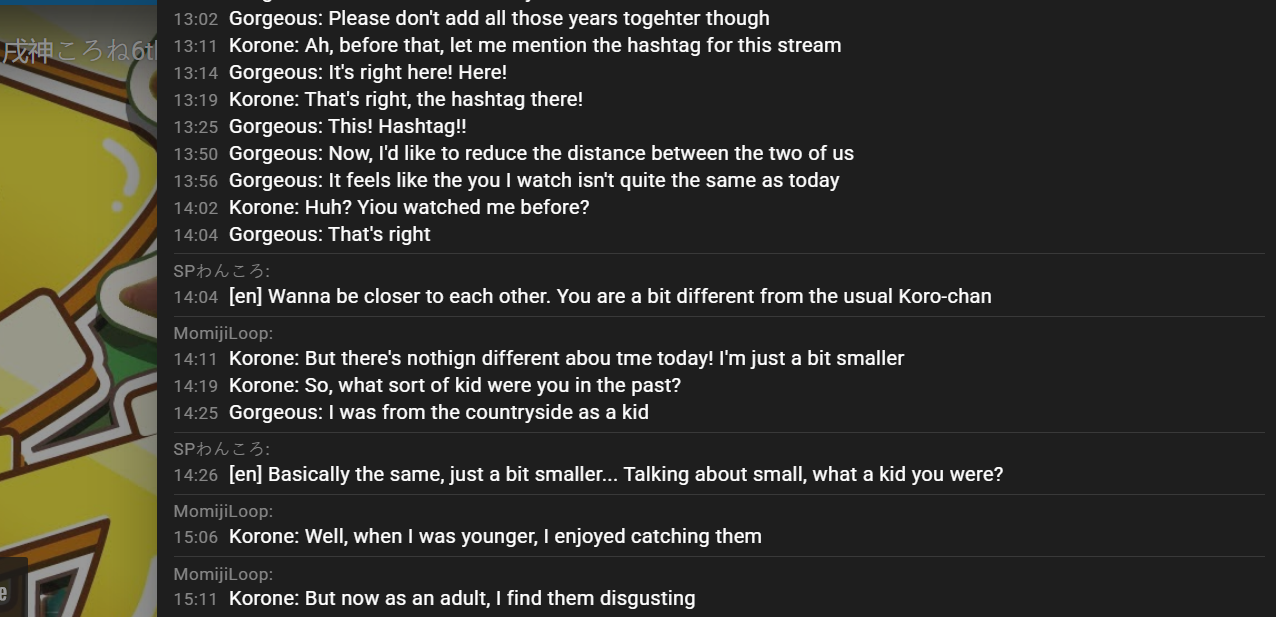Click the 13:02 timestamp link

point(195,19)
